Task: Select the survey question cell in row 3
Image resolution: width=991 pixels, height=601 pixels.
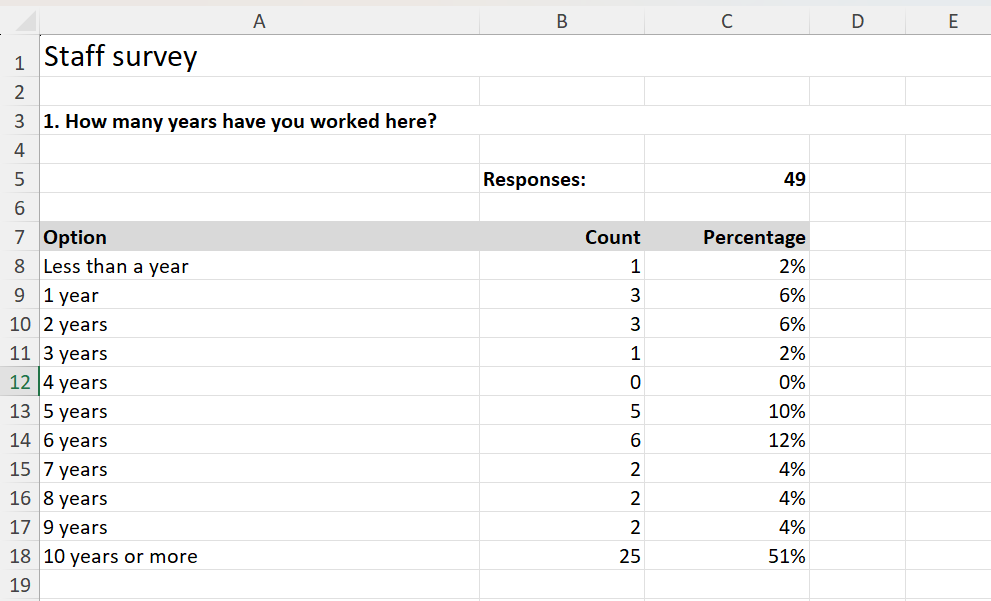Action: point(240,122)
